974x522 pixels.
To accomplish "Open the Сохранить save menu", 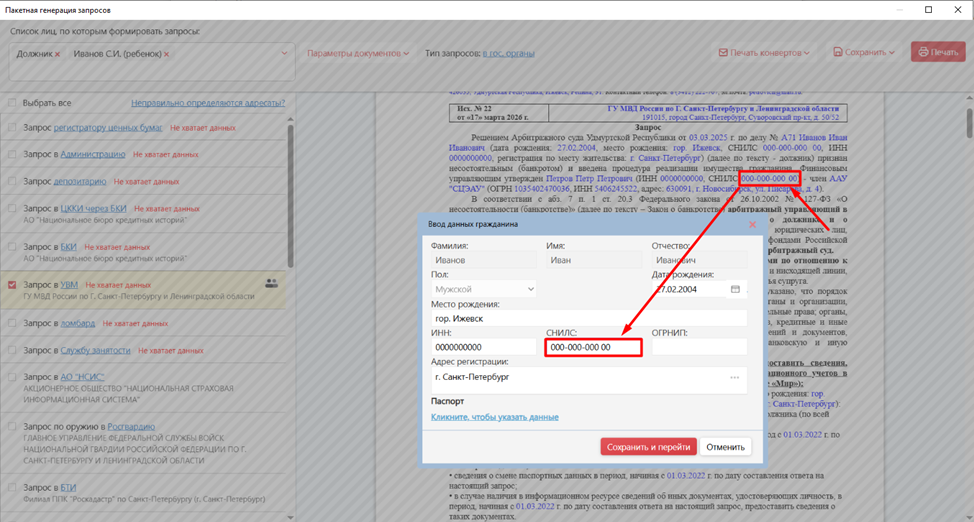I will point(863,52).
